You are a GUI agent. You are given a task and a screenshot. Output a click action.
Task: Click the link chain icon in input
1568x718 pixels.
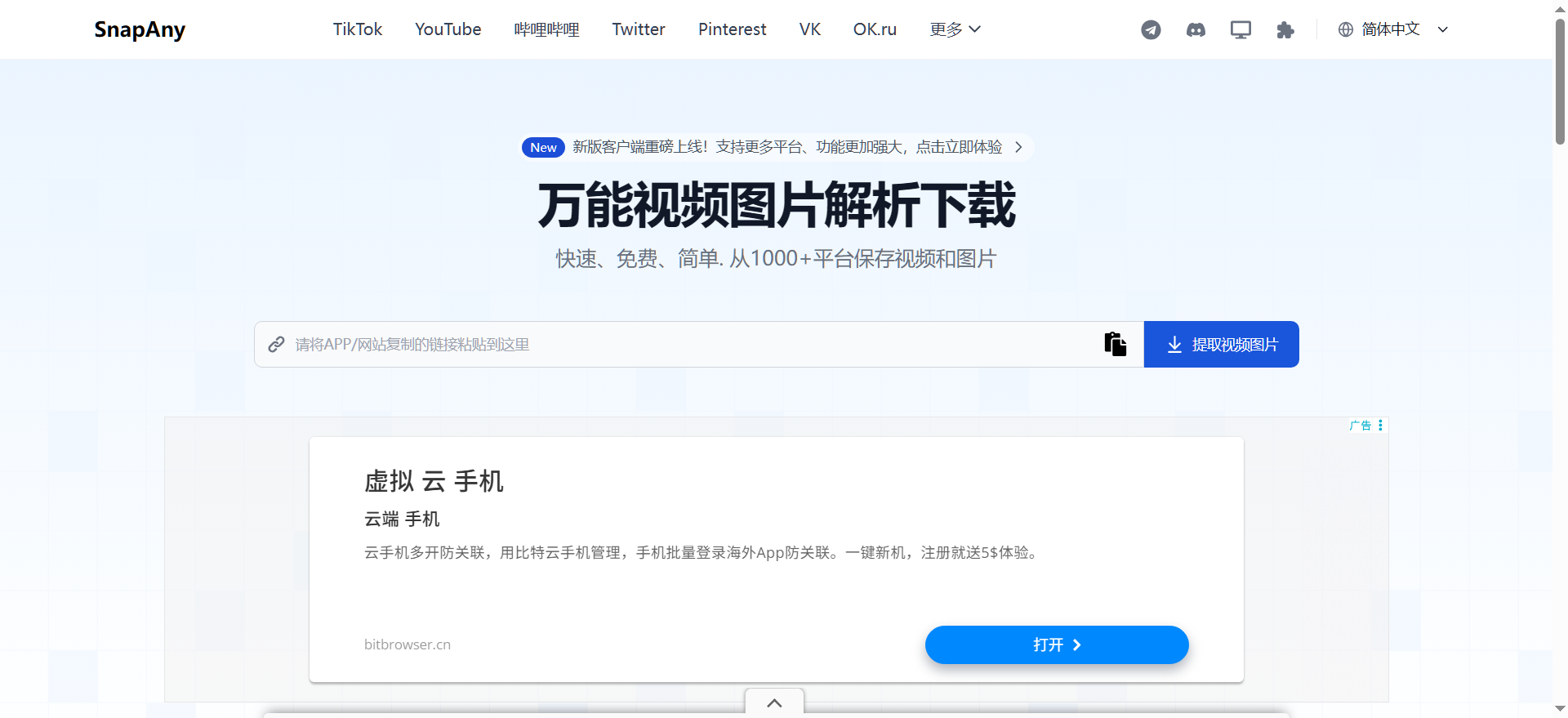(x=276, y=344)
